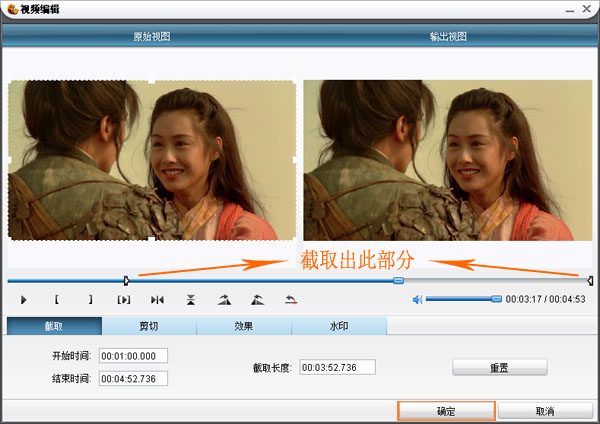600x424 pixels.
Task: Click the original view video preview
Action: [152, 160]
